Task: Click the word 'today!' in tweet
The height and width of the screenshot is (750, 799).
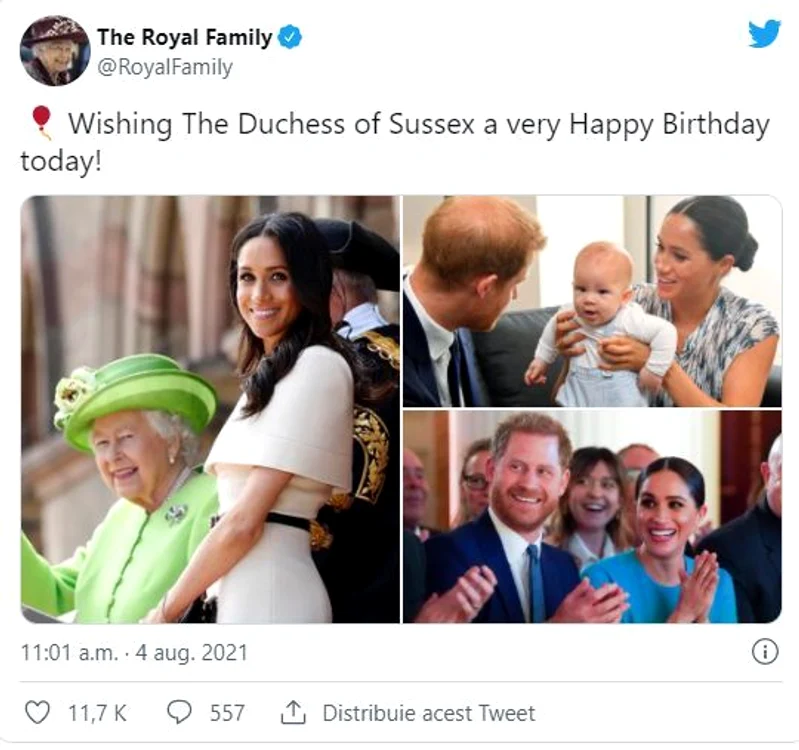Action: pos(61,162)
